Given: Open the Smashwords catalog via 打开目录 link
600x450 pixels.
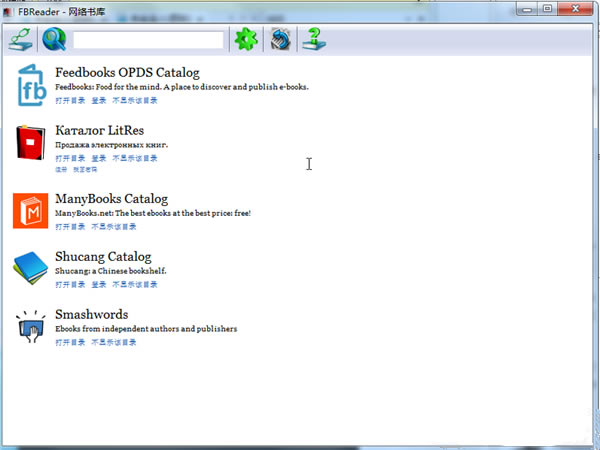Looking at the screenshot, I should [70, 342].
